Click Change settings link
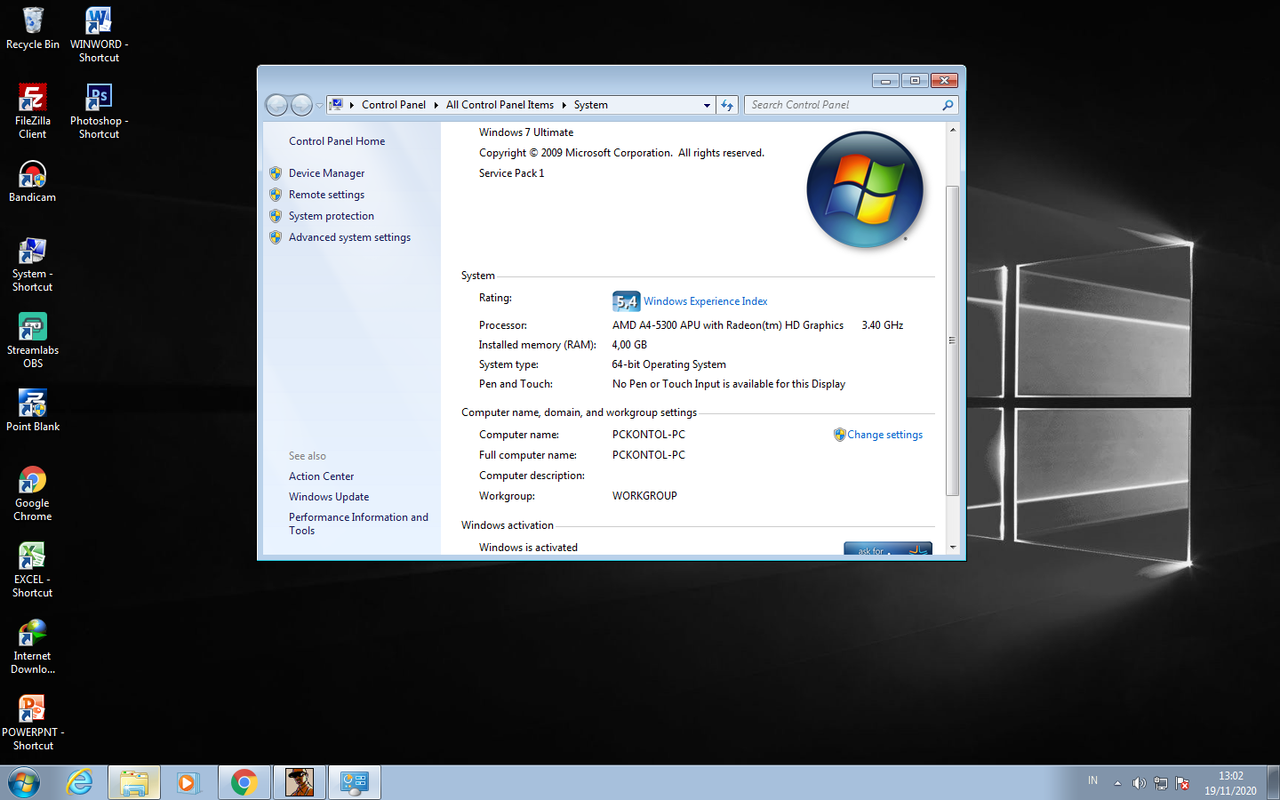The width and height of the screenshot is (1280, 800). (885, 435)
